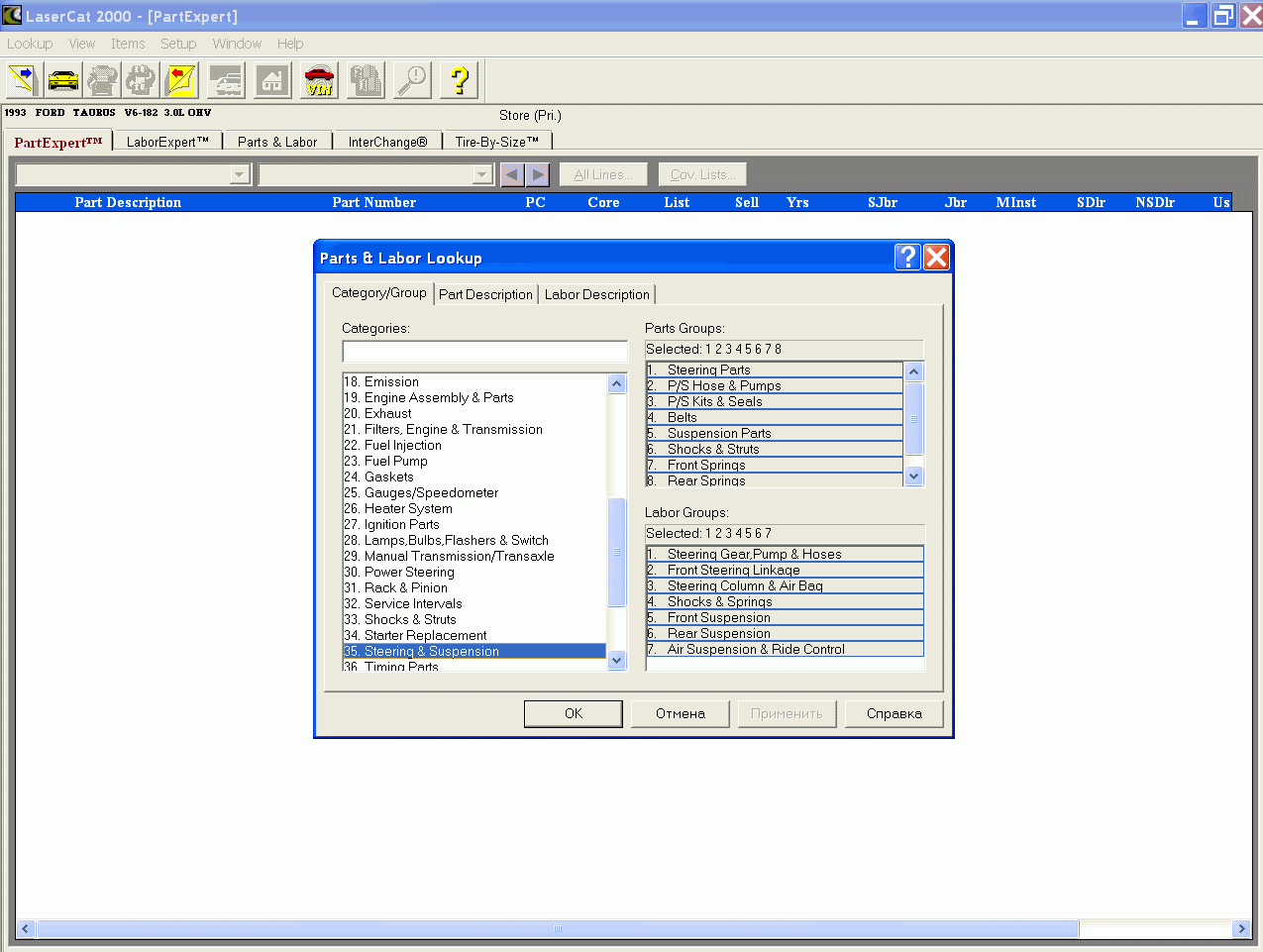The width and height of the screenshot is (1263, 952).
Task: Open the Items menu
Action: click(x=128, y=44)
